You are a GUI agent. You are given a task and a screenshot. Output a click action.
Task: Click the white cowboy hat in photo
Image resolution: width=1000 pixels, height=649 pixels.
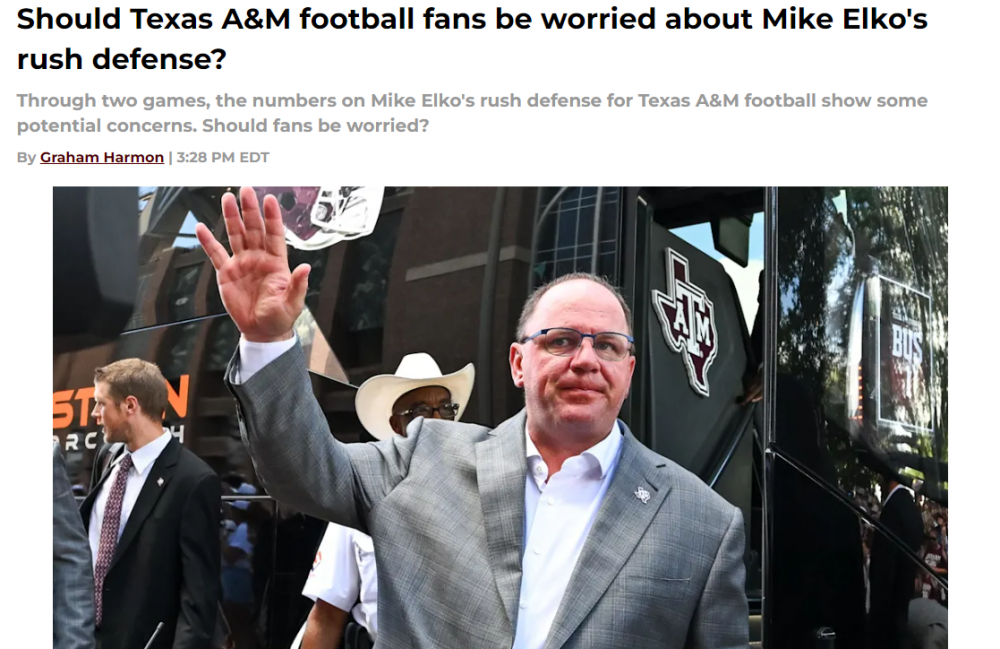click(x=415, y=388)
